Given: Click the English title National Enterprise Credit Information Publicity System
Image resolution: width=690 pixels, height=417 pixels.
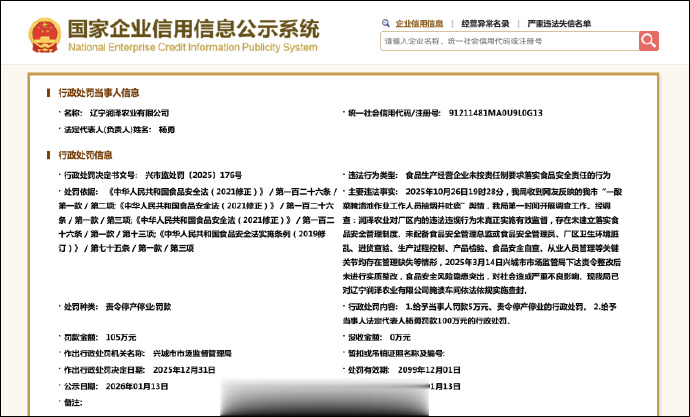Looking at the screenshot, I should 193,47.
